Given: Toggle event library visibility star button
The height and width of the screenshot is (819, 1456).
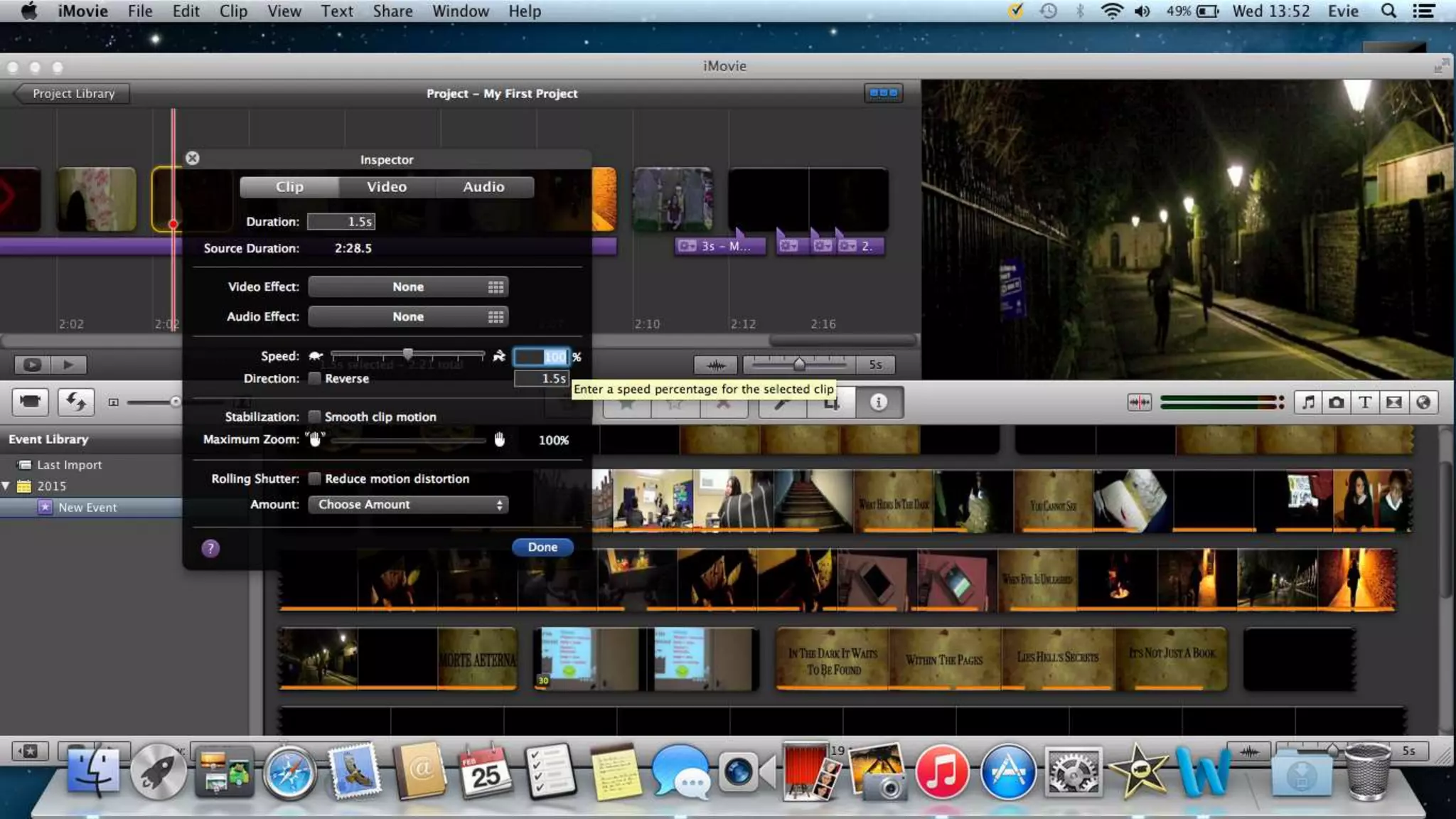Looking at the screenshot, I should (x=30, y=751).
